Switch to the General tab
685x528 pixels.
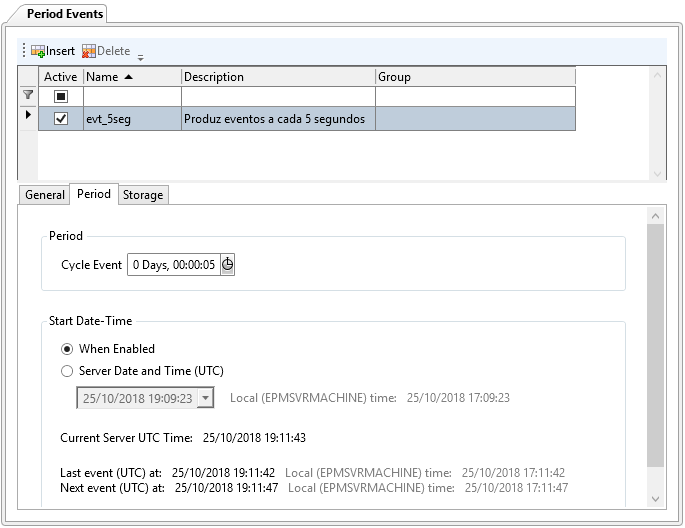[x=45, y=195]
